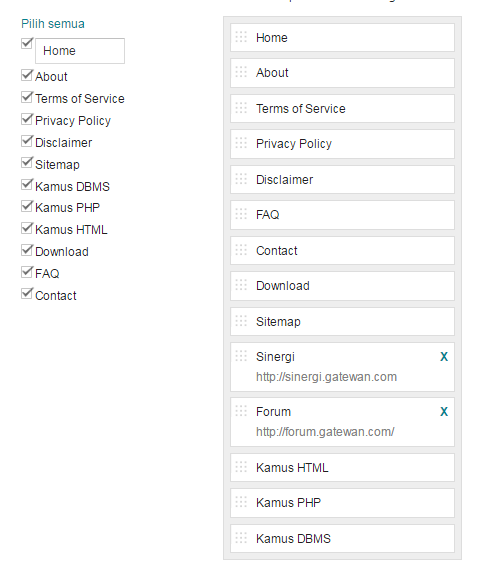Click the Home title input field
Viewport: 479px width, 567px height.
(80, 51)
